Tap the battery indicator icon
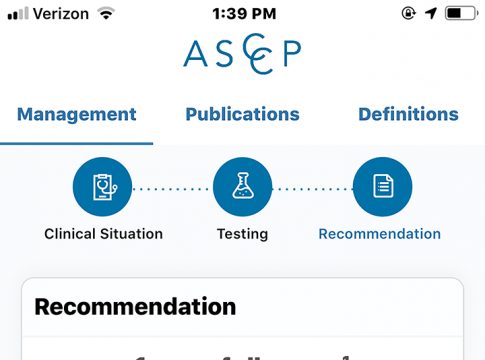Image resolution: width=485 pixels, height=360 pixels. click(x=461, y=14)
